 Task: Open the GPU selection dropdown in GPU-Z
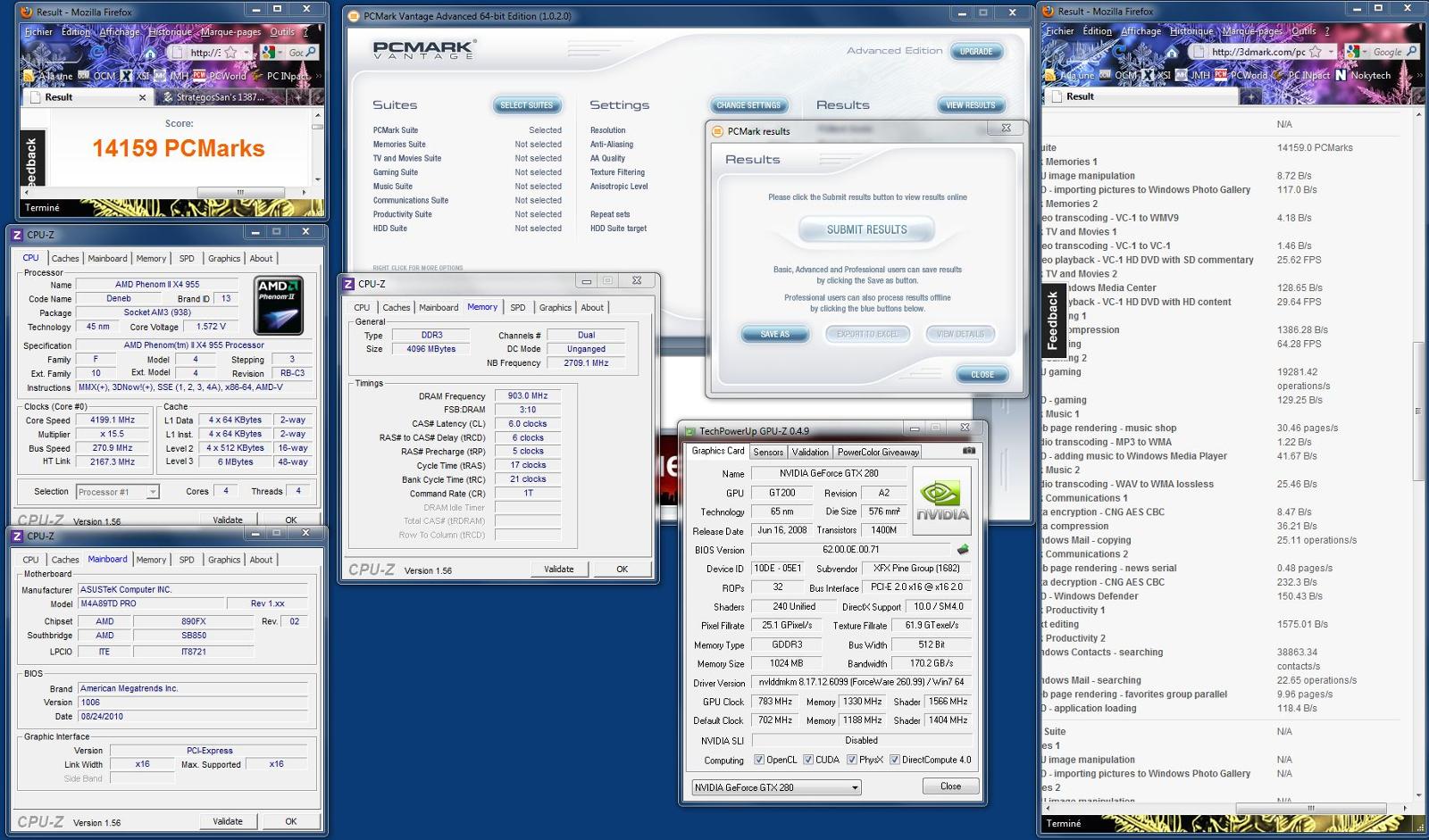coord(776,787)
